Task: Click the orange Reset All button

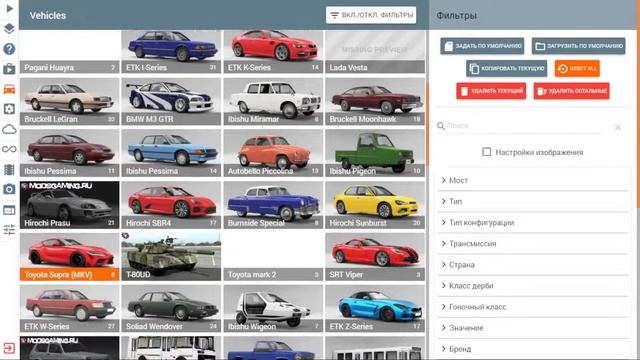Action: pos(577,68)
